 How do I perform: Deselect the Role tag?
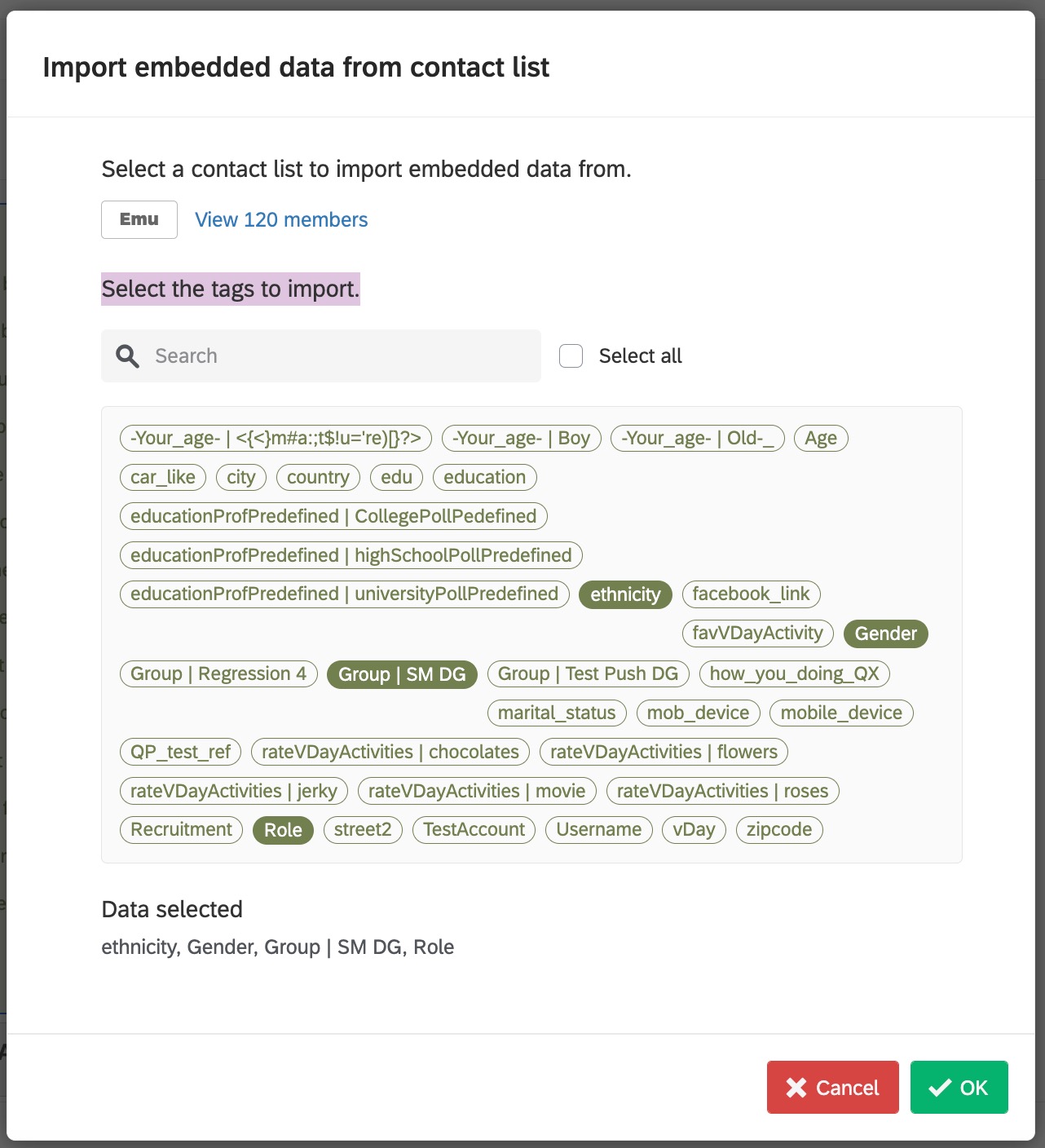282,830
